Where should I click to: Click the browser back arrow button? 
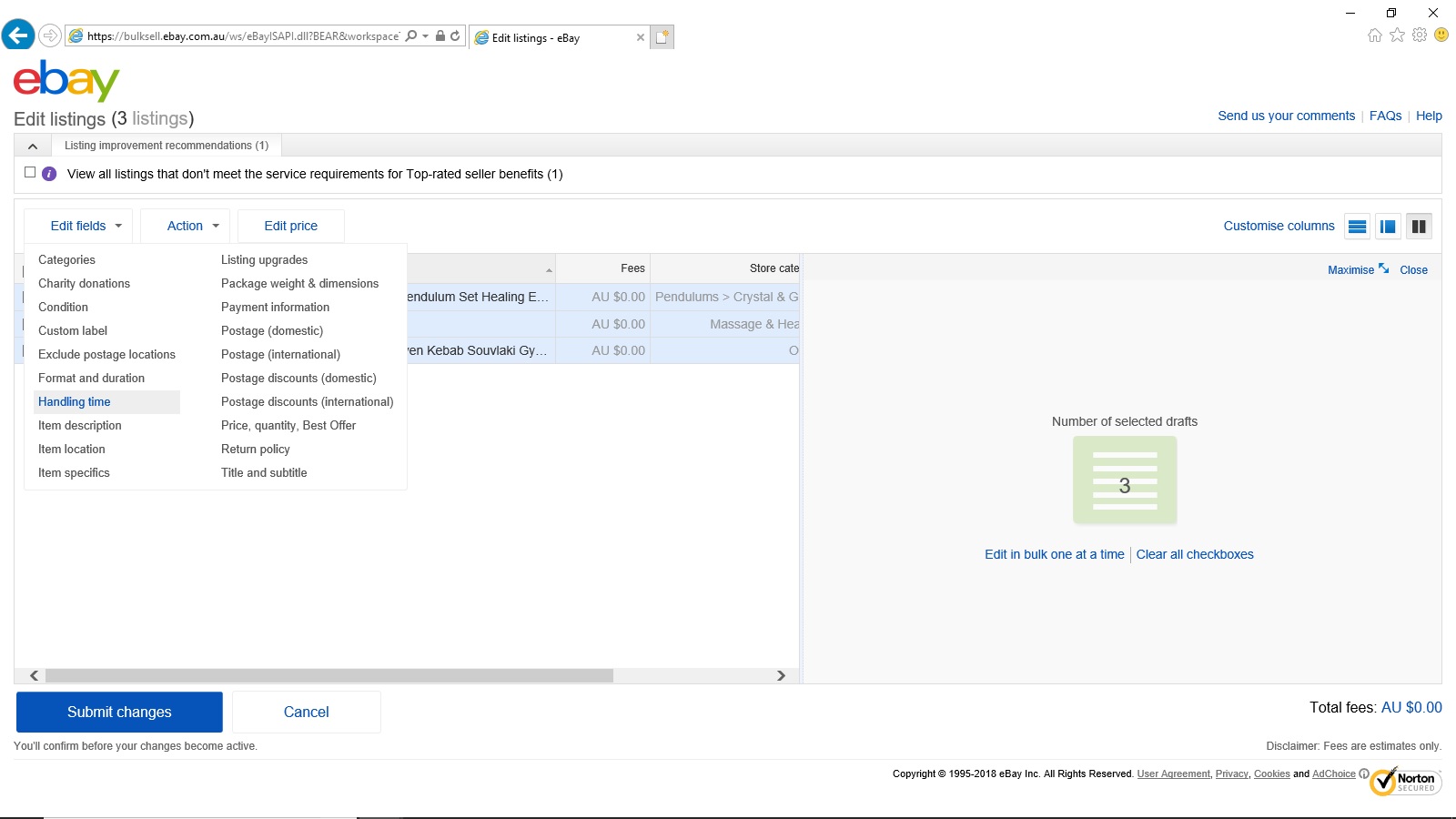click(18, 35)
